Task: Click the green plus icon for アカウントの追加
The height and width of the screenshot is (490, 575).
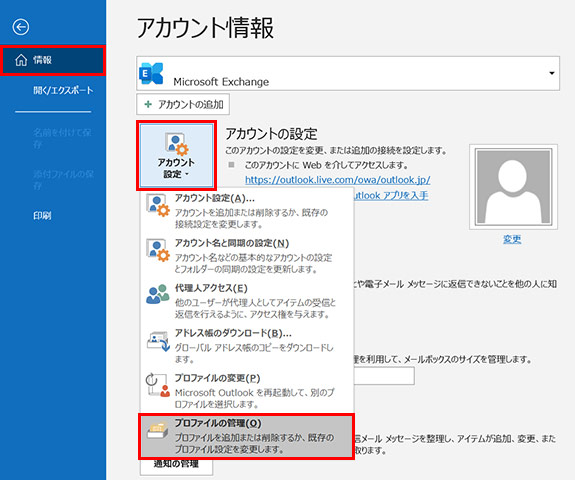Action: point(148,105)
